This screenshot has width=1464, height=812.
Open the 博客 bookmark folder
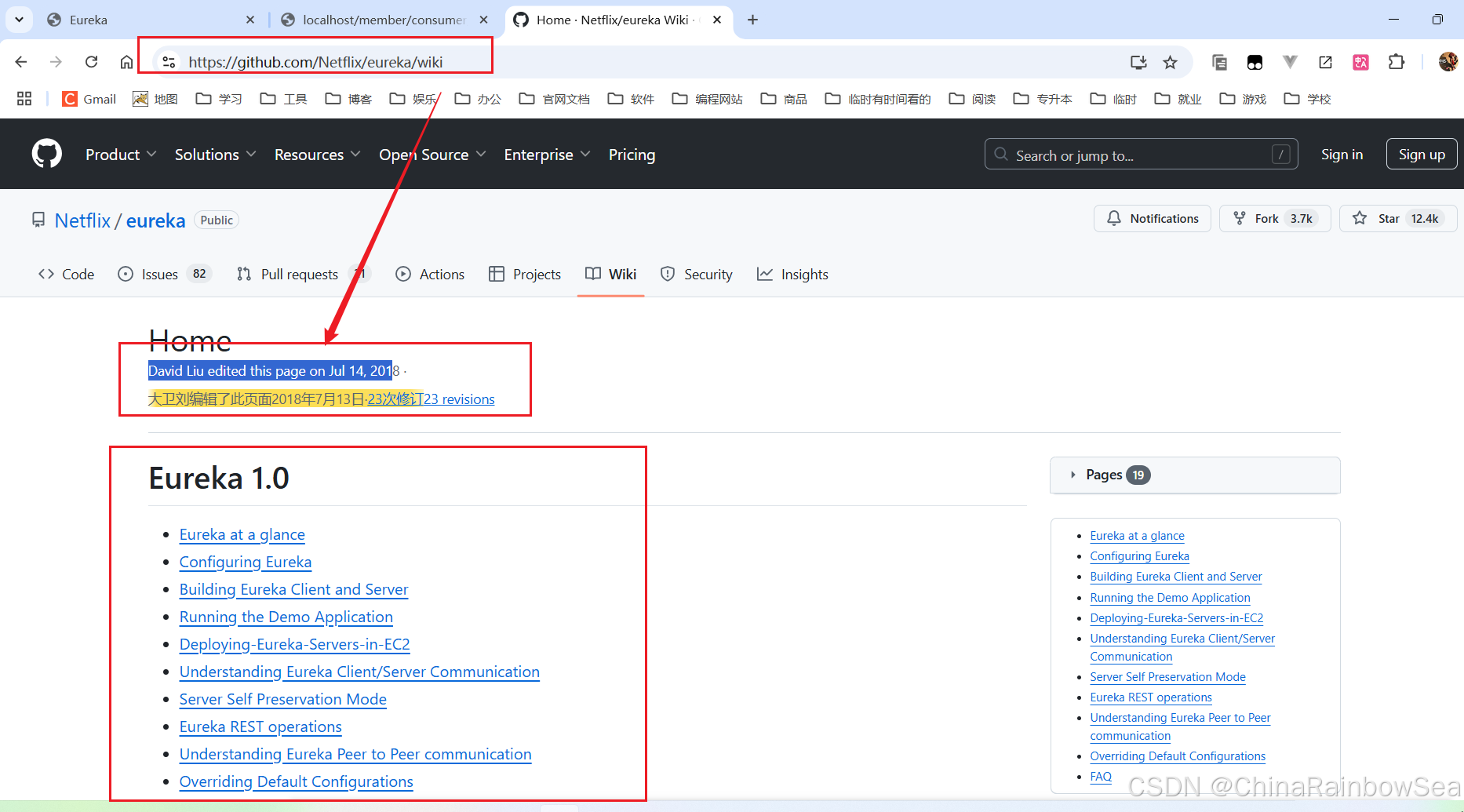coord(348,99)
